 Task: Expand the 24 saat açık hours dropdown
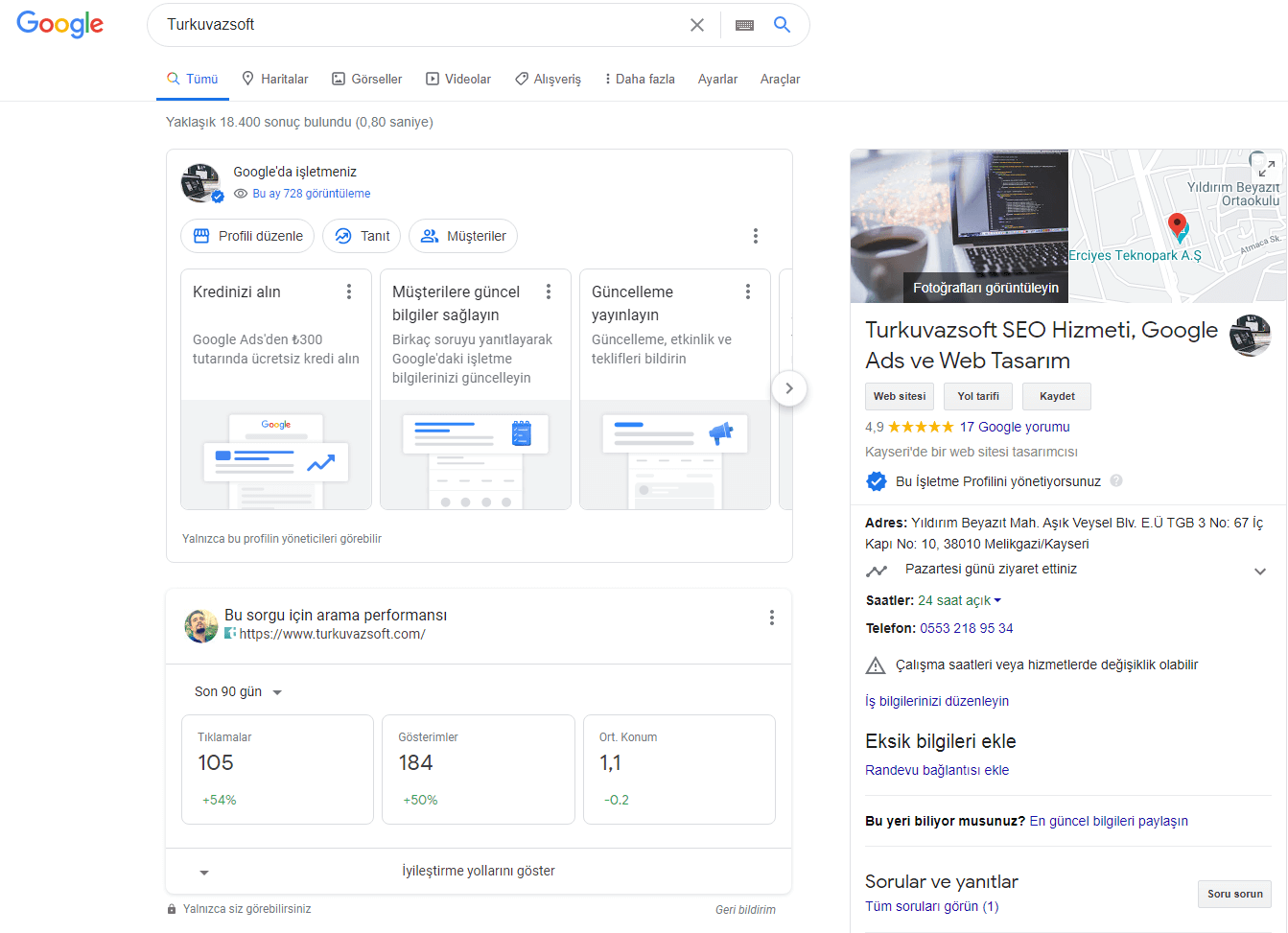[x=959, y=600]
